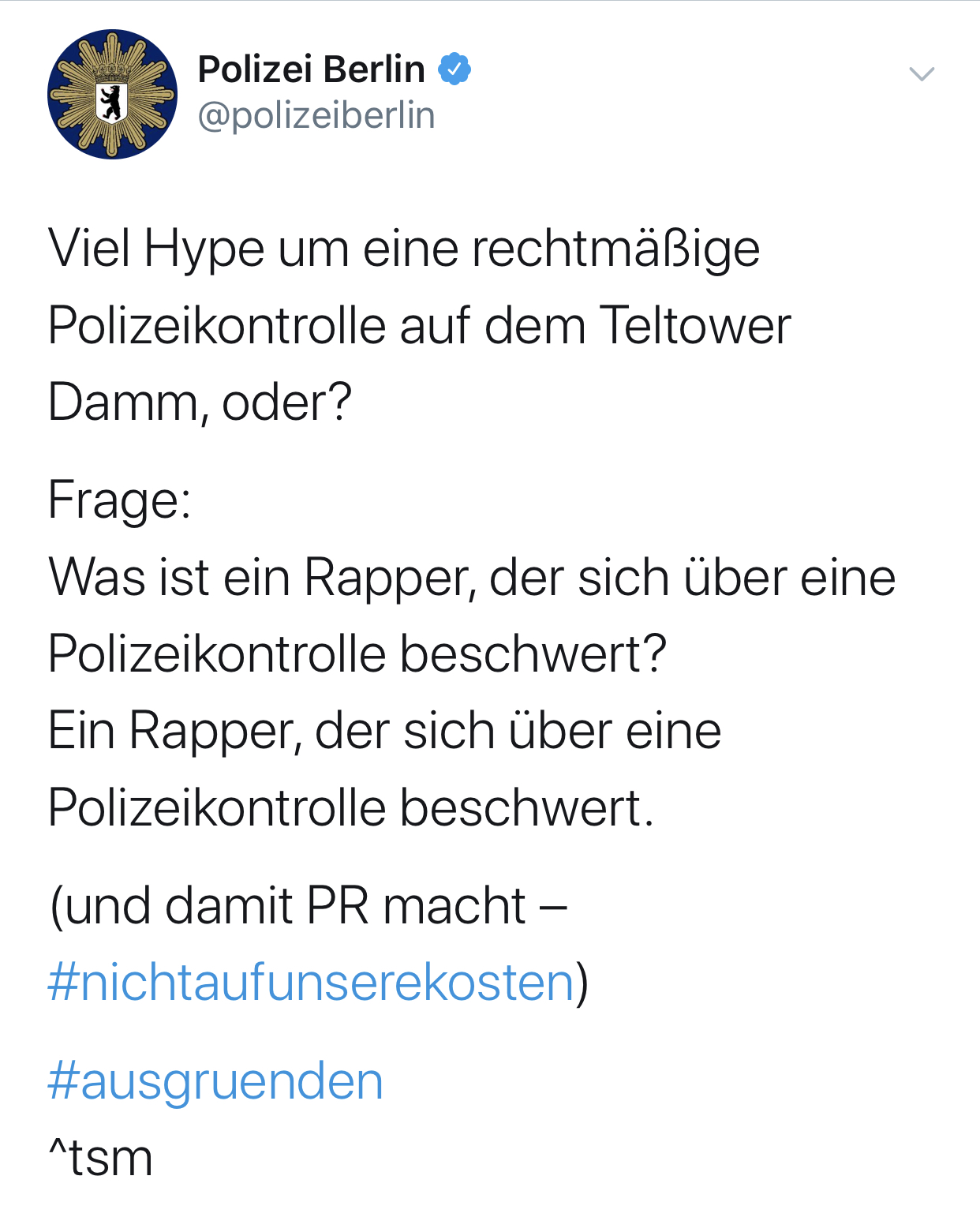Click the words 'Teltower' in the tweet

(695, 325)
